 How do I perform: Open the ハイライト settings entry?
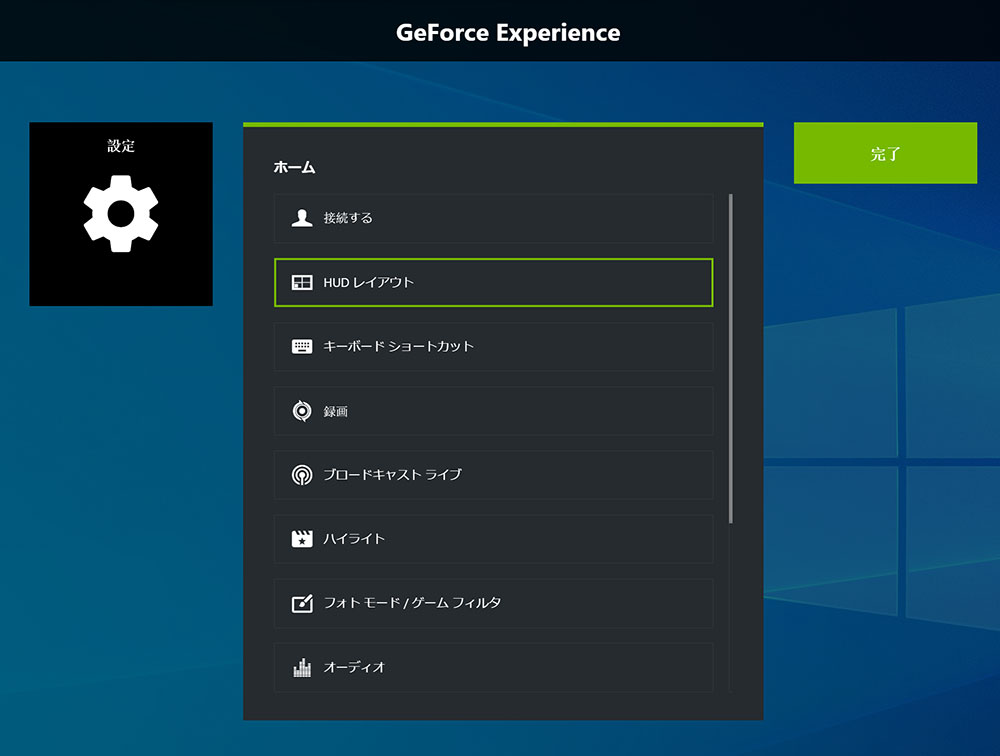tap(490, 539)
